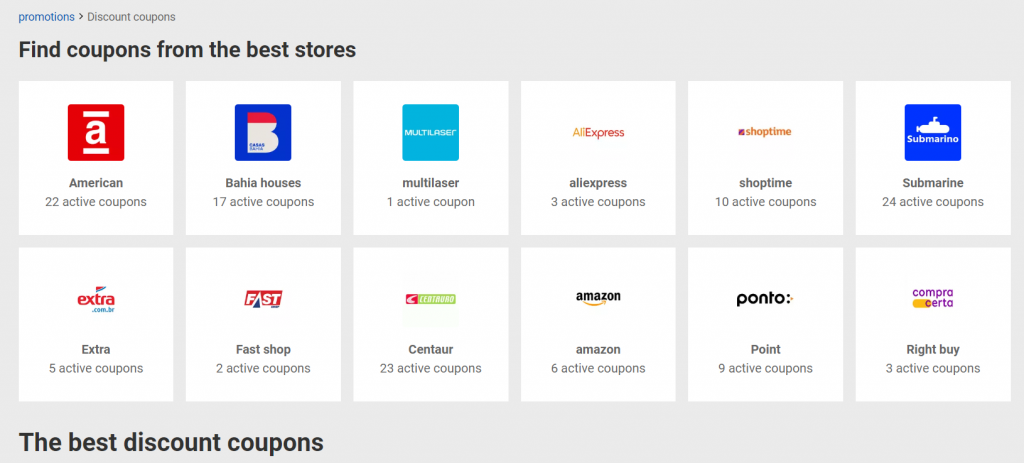Choose the AliExpress logo

pos(598,133)
